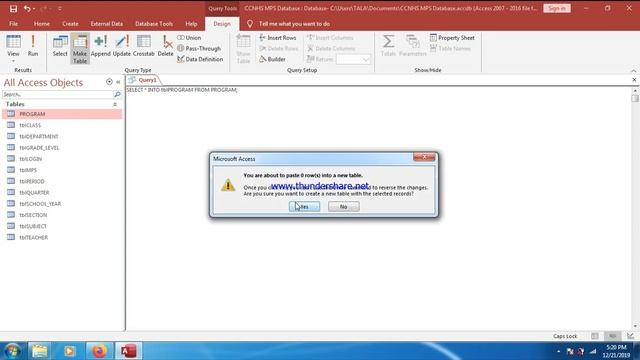Click the Undo icon in title bar
The height and width of the screenshot is (360, 640).
27,8
